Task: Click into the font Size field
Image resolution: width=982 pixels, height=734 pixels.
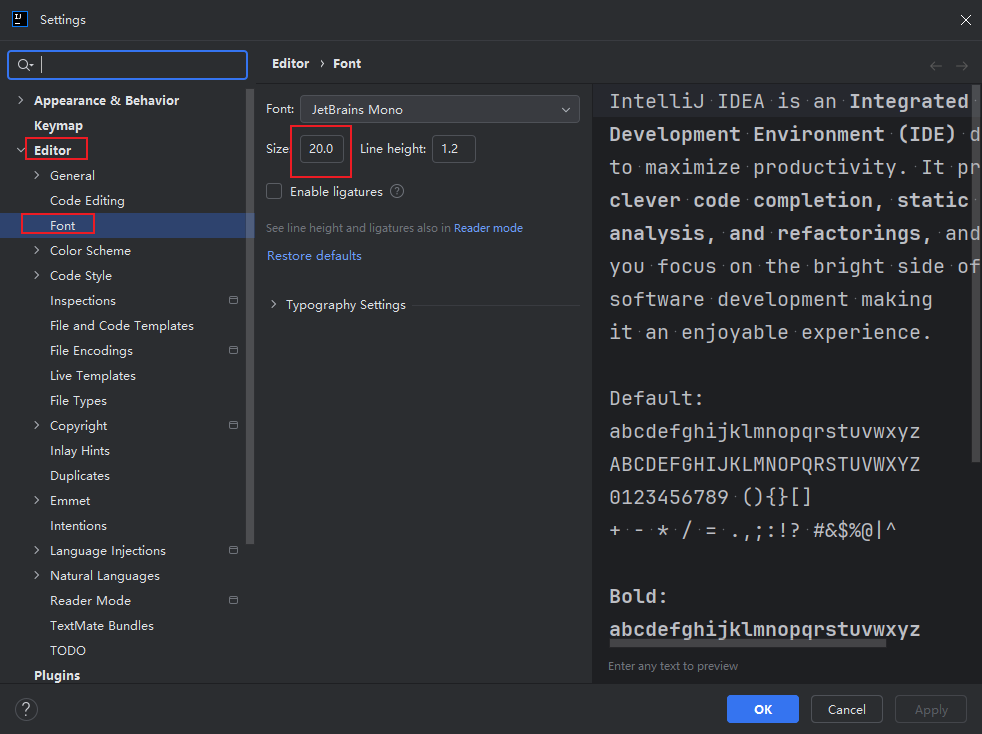Action: click(x=322, y=149)
